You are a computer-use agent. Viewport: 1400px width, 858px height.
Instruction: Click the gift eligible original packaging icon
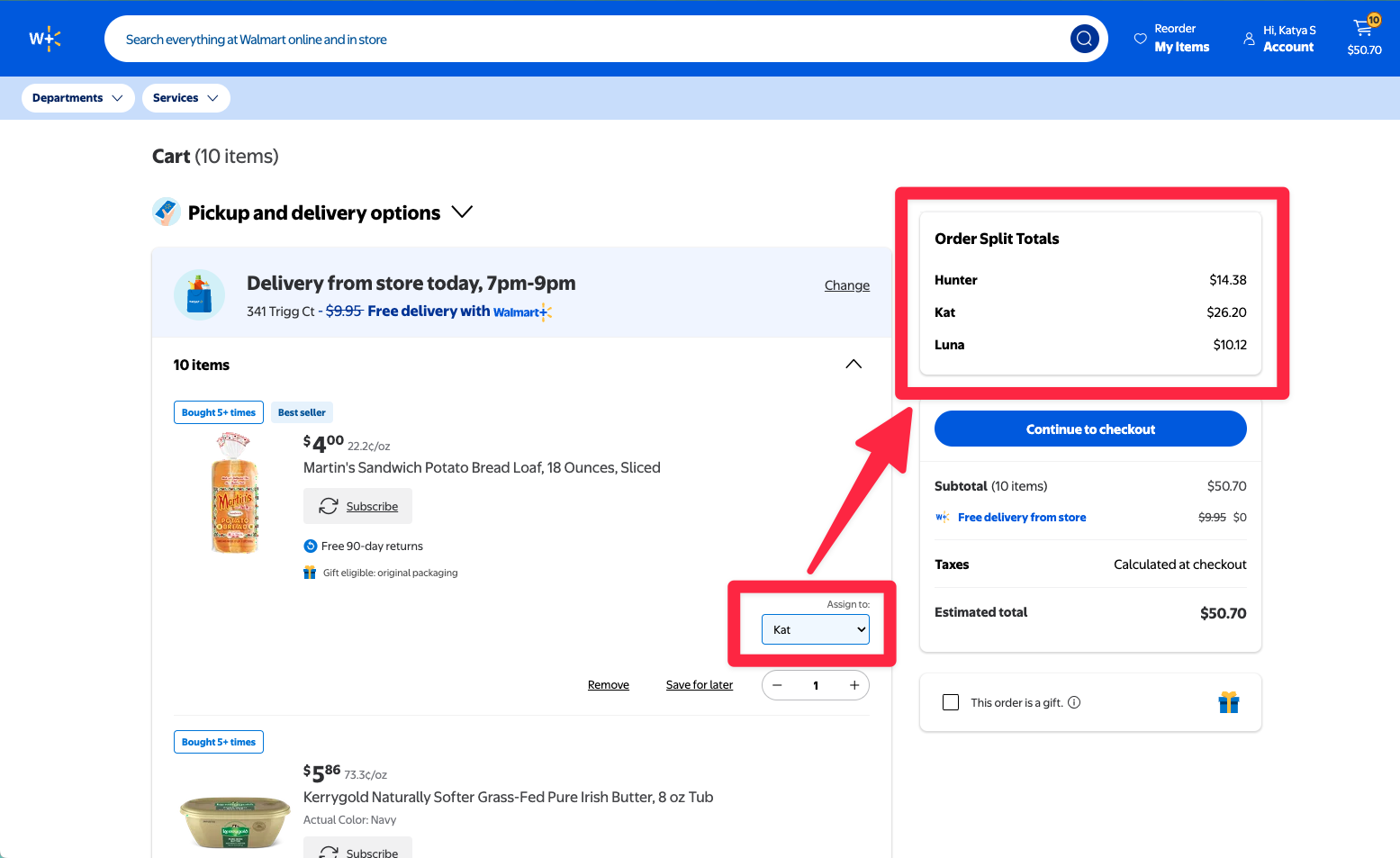click(x=310, y=572)
